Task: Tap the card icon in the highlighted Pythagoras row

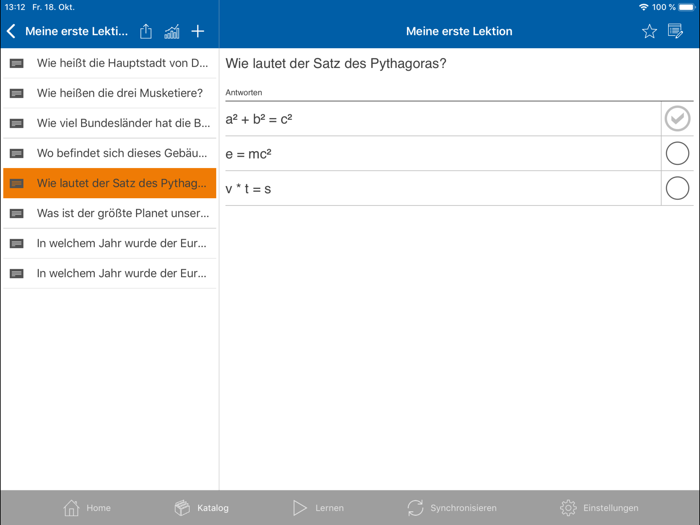Action: (17, 183)
